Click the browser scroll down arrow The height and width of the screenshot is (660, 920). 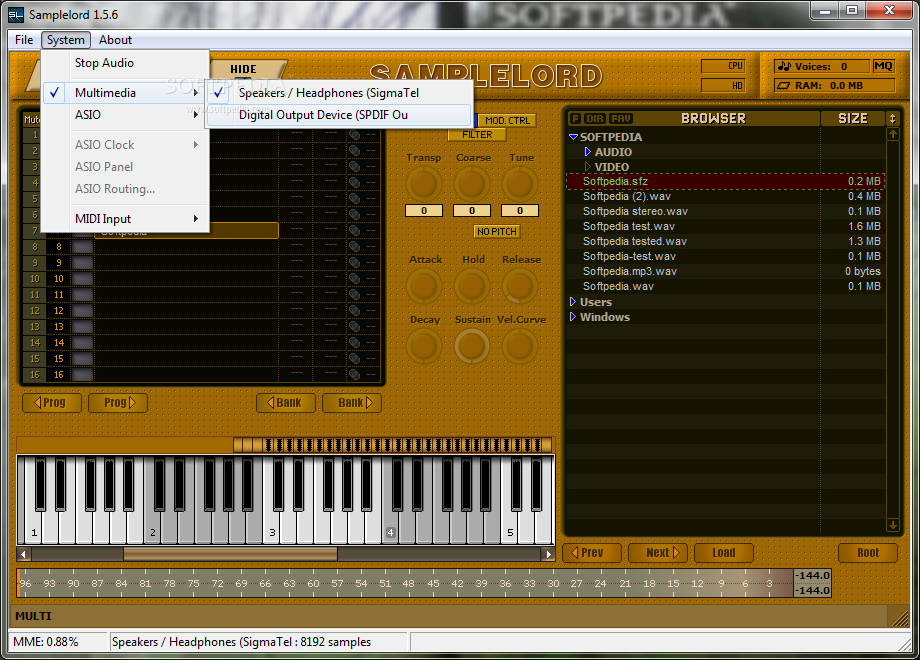pyautogui.click(x=892, y=525)
